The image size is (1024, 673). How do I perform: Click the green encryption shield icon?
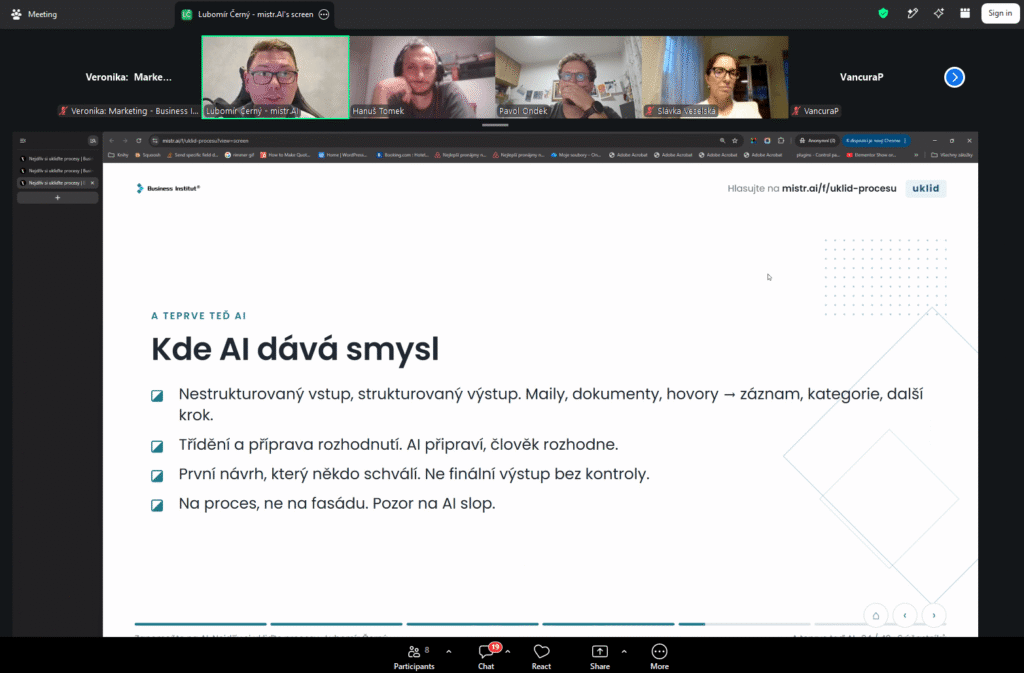tap(883, 13)
